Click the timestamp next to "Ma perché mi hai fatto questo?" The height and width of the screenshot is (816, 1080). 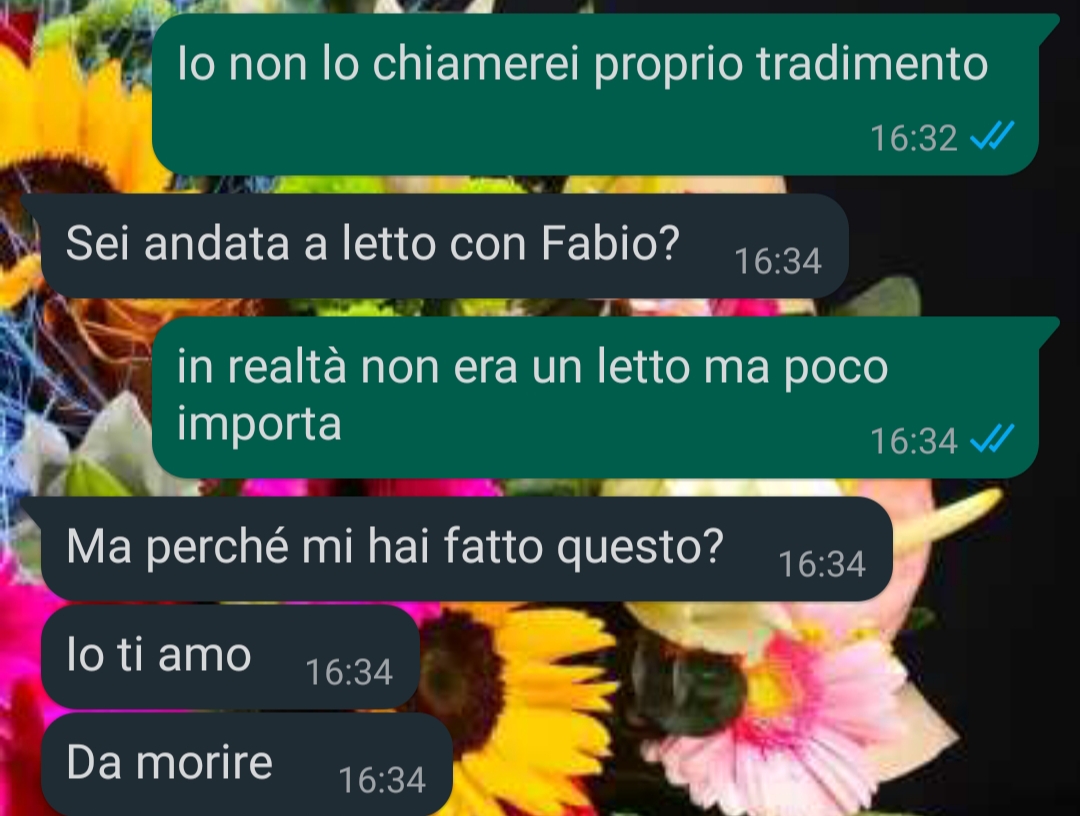point(822,565)
